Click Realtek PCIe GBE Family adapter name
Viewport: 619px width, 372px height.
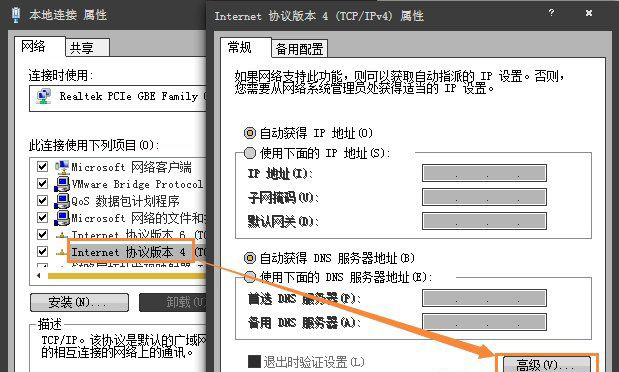[x=133, y=96]
